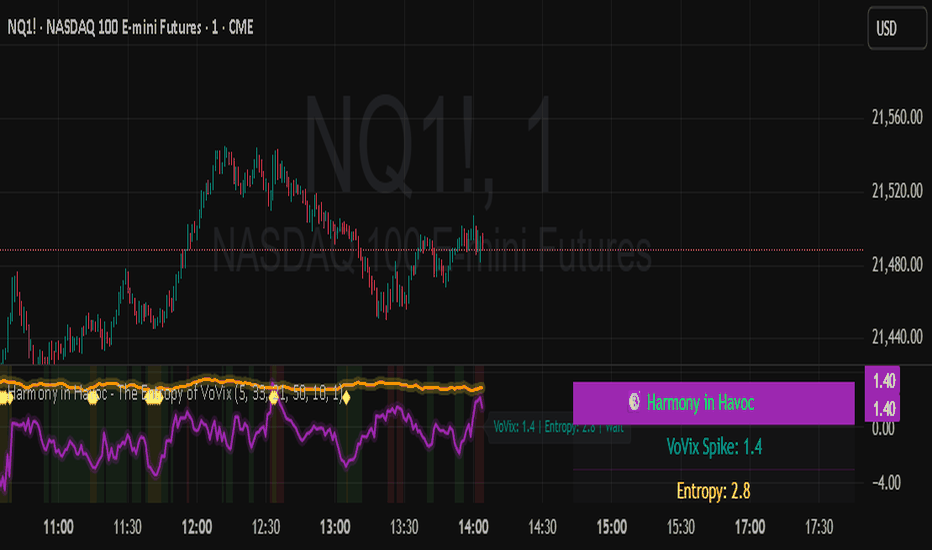Image resolution: width=932 pixels, height=550 pixels.
Task: Click the 21,520.00 price scale label
Action: click(x=897, y=191)
